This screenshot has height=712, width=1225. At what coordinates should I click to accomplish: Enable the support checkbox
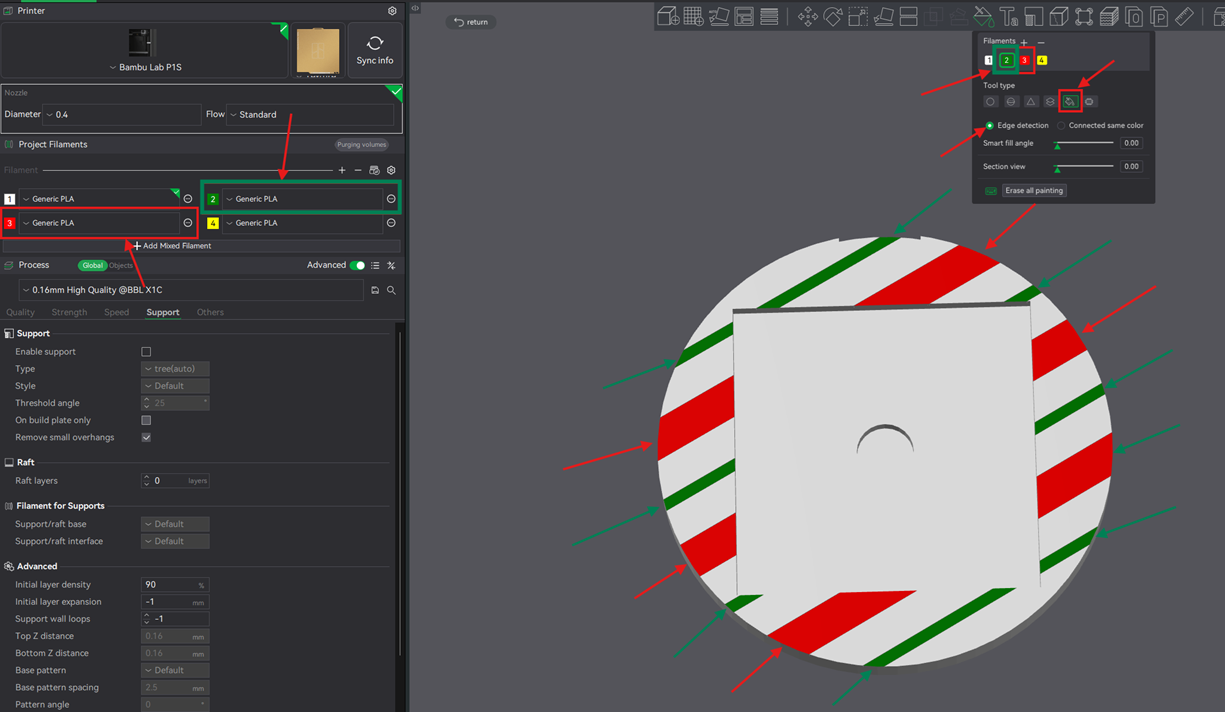pos(146,352)
